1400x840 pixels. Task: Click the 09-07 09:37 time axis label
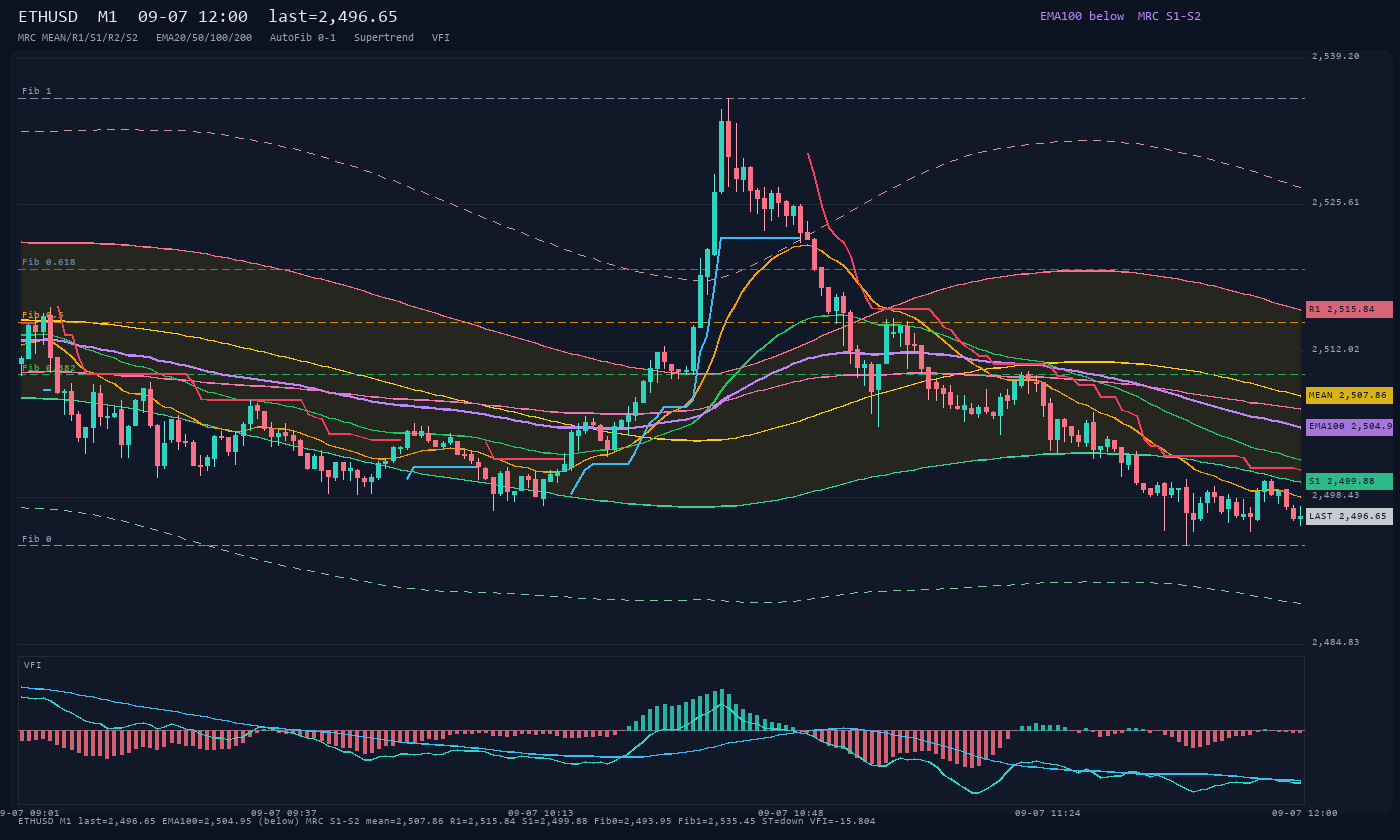point(283,813)
